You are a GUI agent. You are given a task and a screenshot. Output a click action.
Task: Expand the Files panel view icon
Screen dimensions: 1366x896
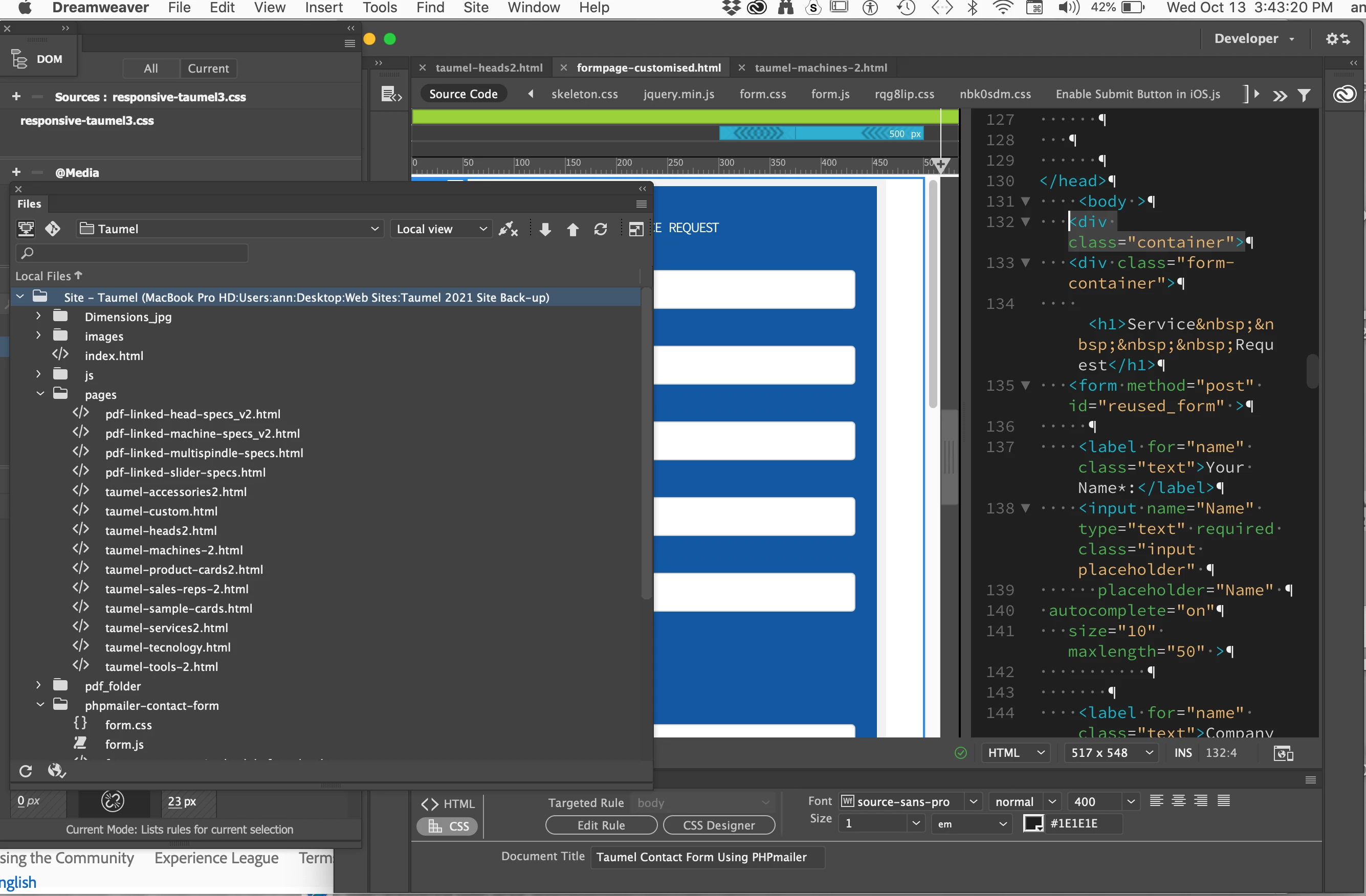[x=635, y=230]
